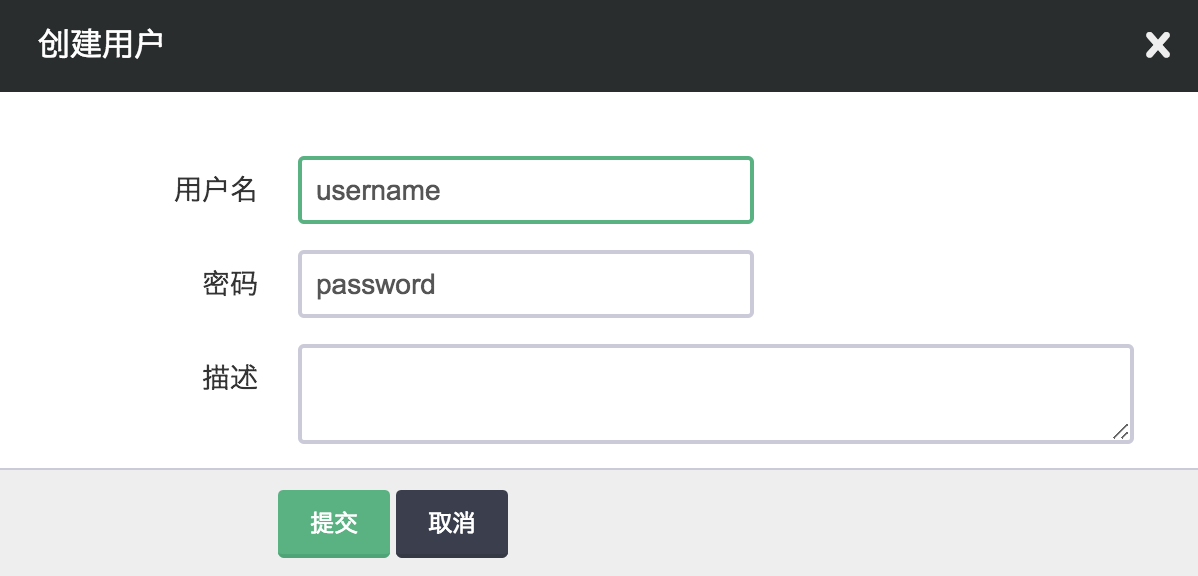Focus the 密码 password input field

(525, 284)
